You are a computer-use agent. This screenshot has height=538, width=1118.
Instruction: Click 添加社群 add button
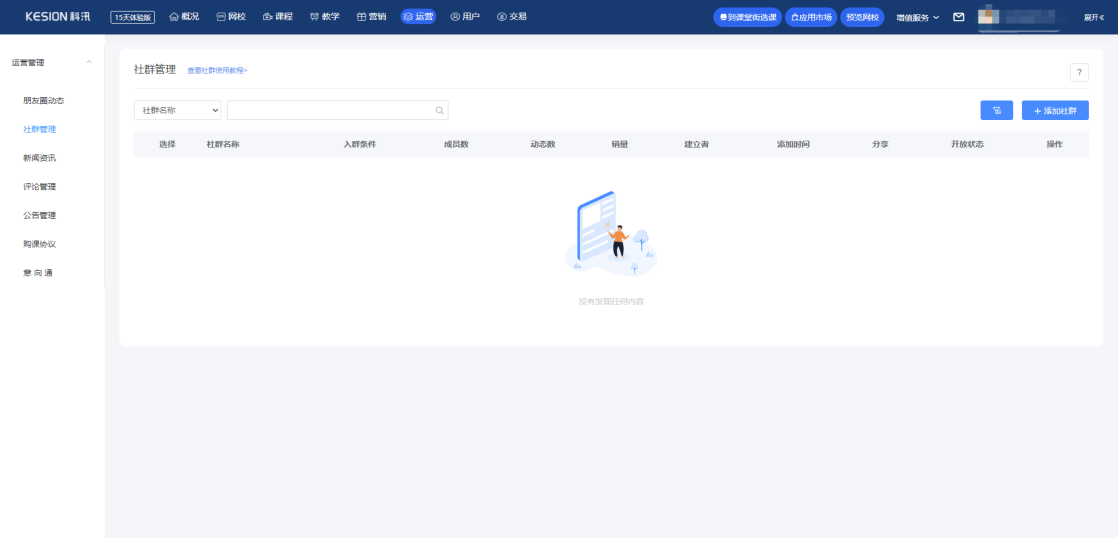[x=1055, y=110]
